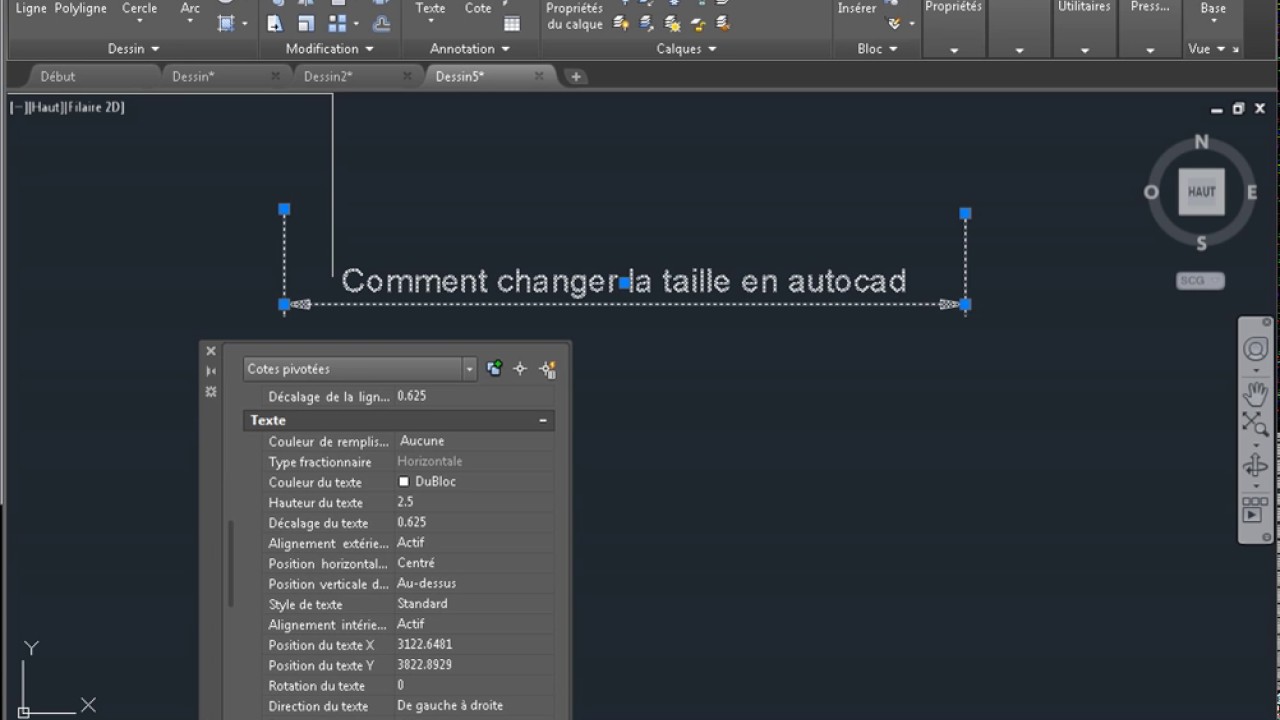The height and width of the screenshot is (720, 1280).
Task: Click the properties palette vertical scrollbar
Action: pyautogui.click(x=231, y=563)
